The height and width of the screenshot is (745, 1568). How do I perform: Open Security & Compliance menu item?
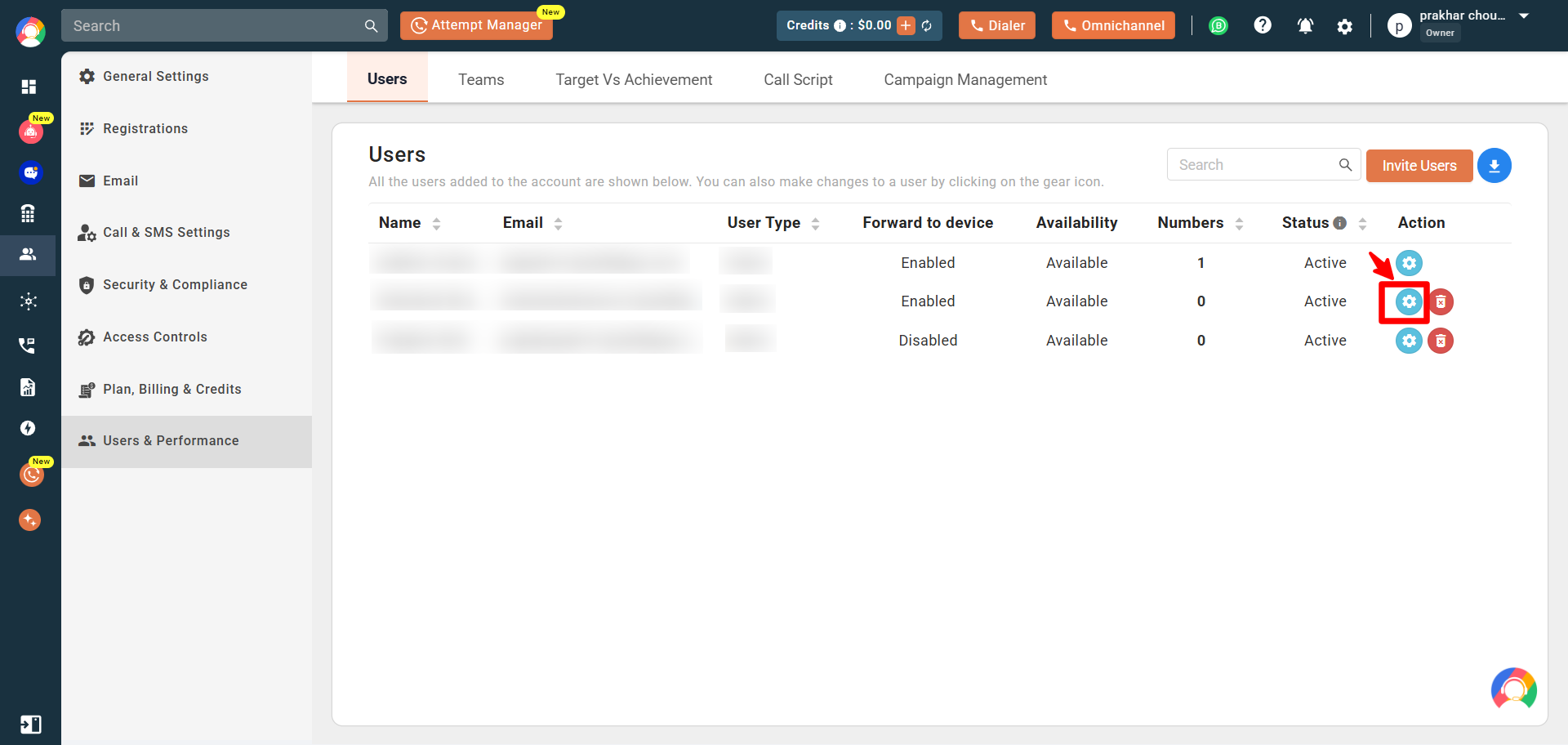[186, 284]
